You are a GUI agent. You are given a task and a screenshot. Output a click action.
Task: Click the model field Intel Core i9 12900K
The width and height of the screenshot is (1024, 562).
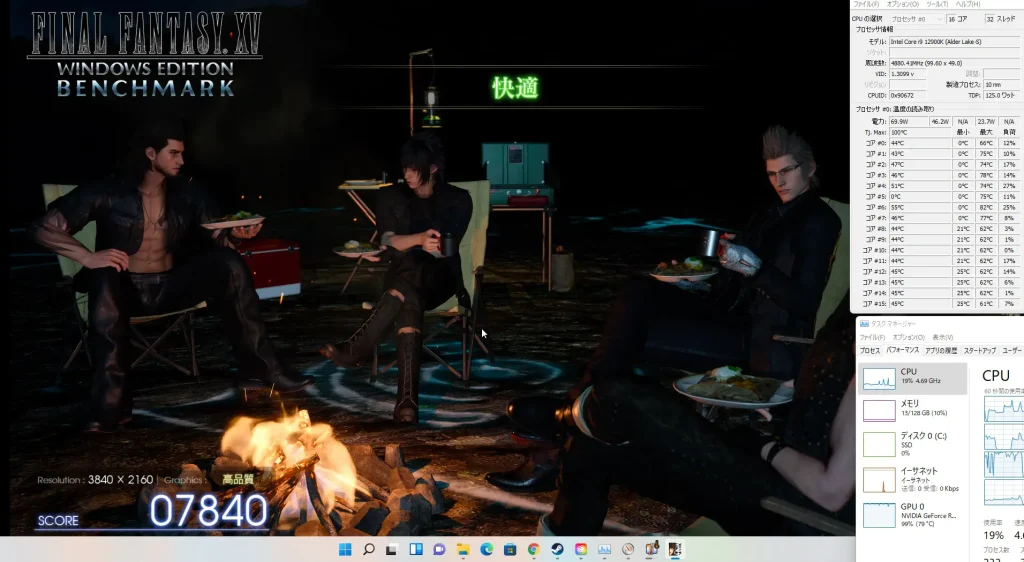tap(954, 42)
